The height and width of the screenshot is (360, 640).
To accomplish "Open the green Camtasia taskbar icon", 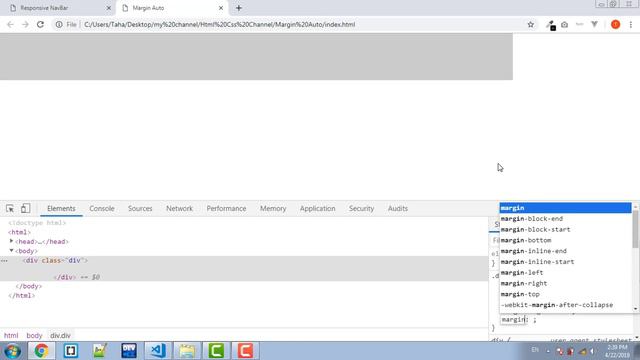I will [216, 351].
